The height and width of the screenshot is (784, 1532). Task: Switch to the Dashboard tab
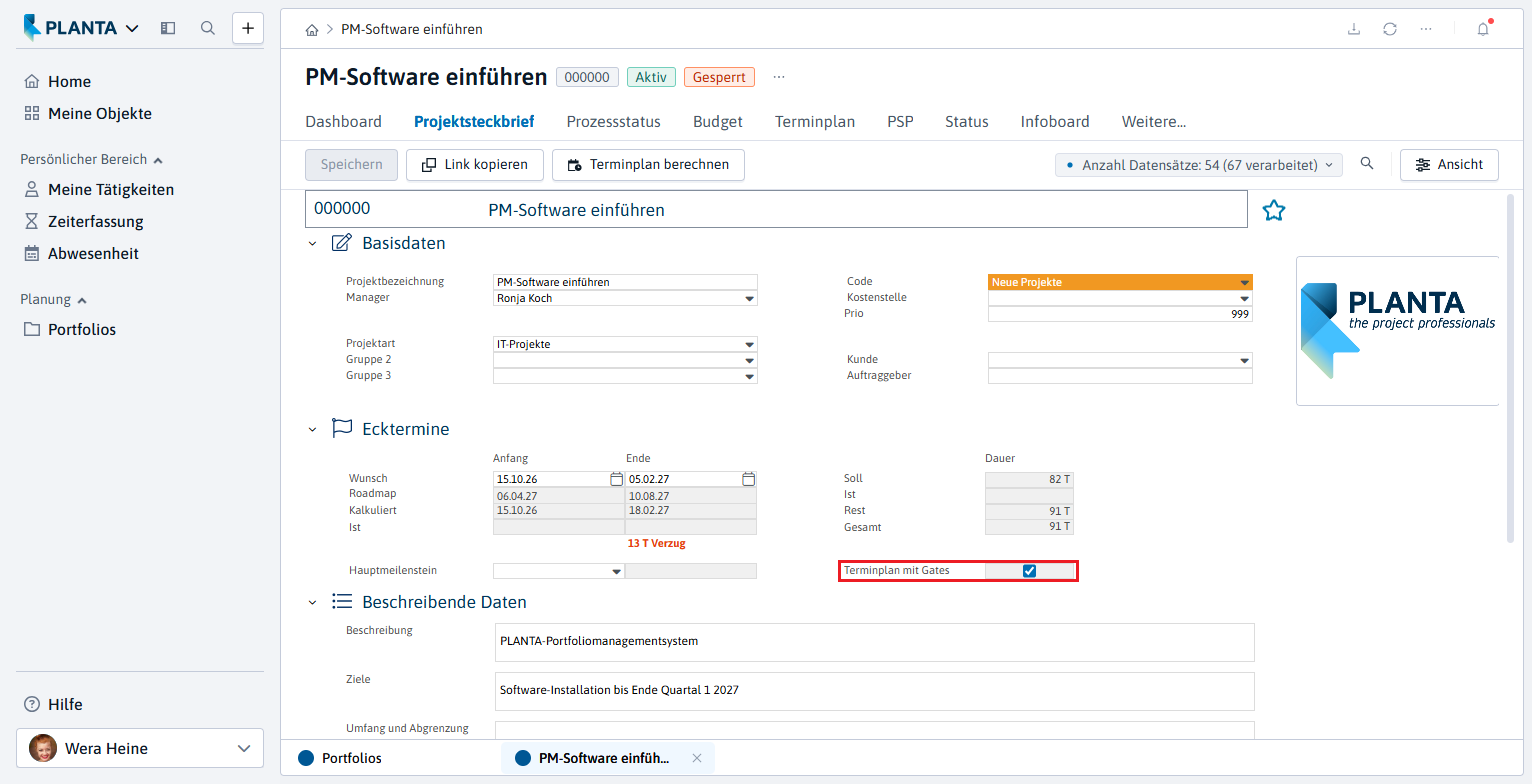click(343, 122)
